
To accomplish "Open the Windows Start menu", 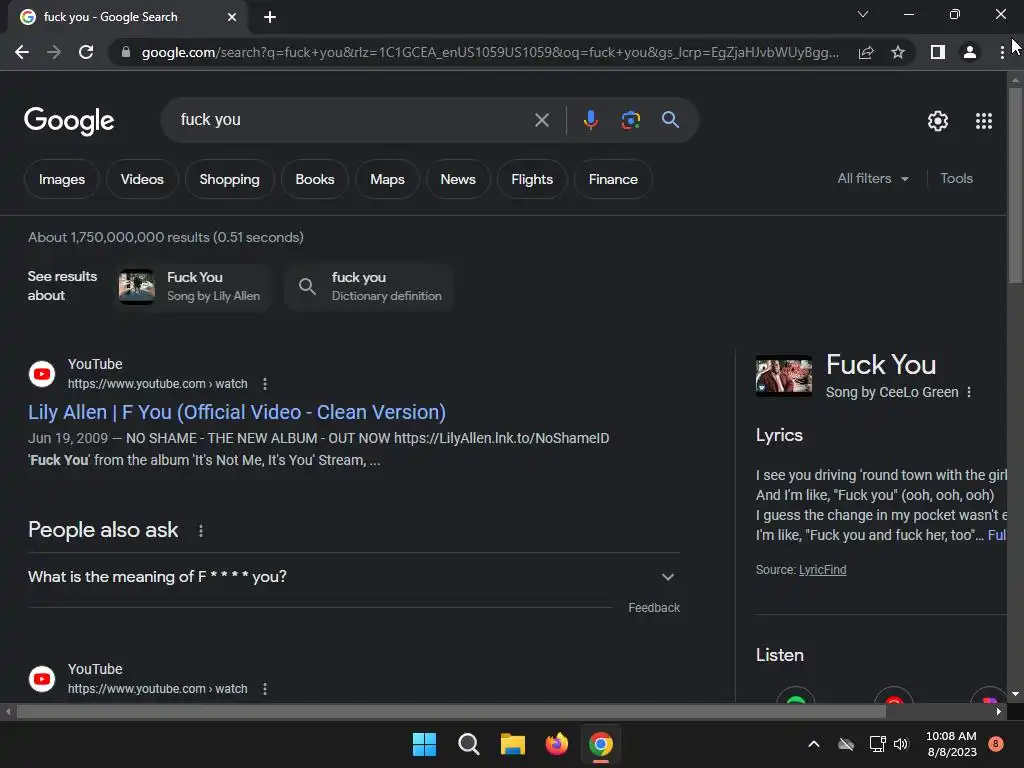I will 424,744.
